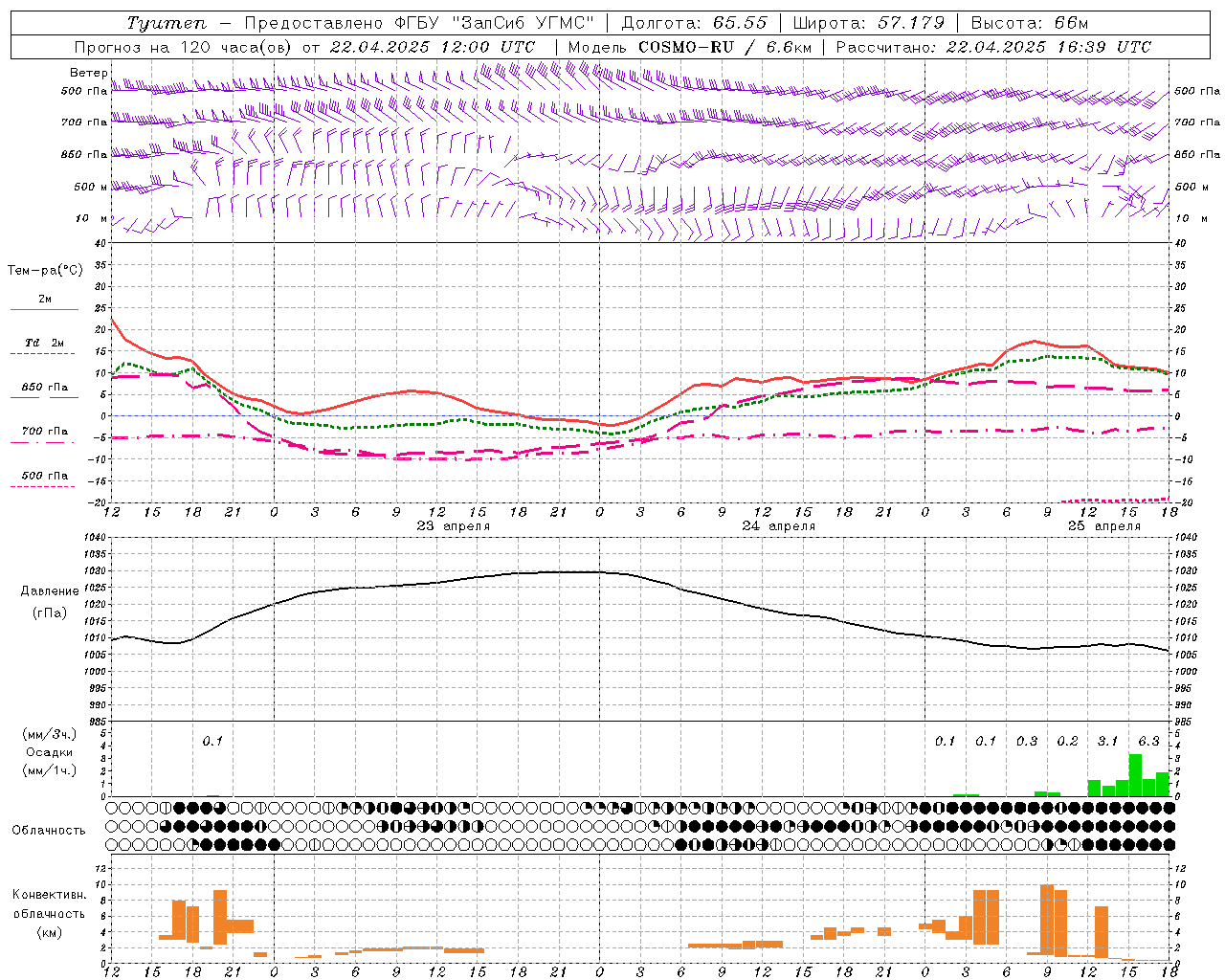
Task: Select the 6.3 precipitation total value
Action: (x=1148, y=741)
